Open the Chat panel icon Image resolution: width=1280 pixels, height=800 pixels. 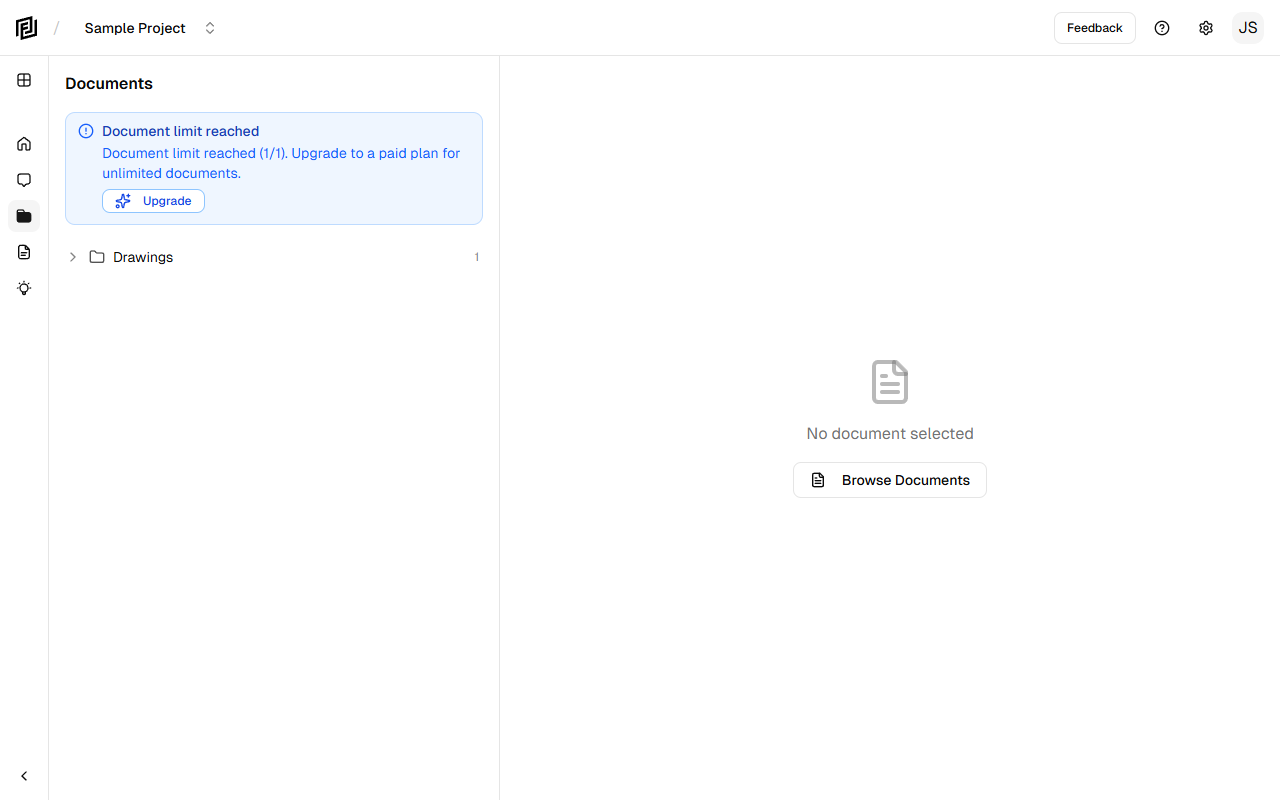[24, 180]
